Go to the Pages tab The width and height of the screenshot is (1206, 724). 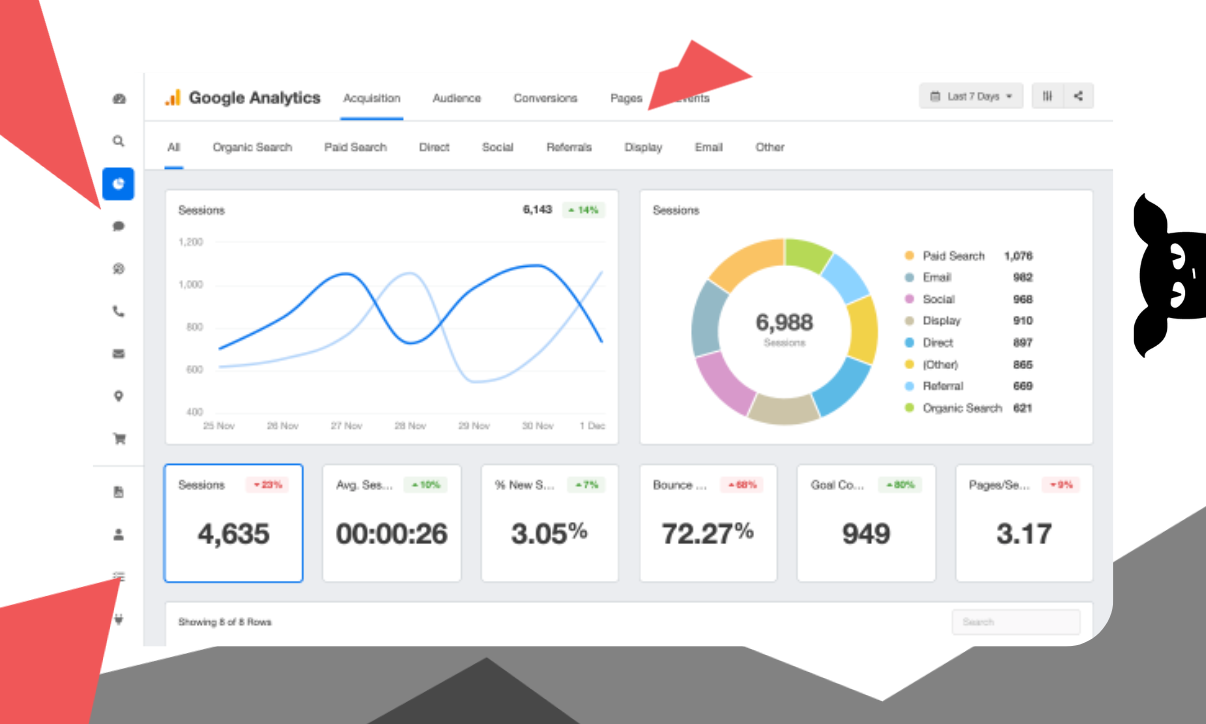point(626,98)
